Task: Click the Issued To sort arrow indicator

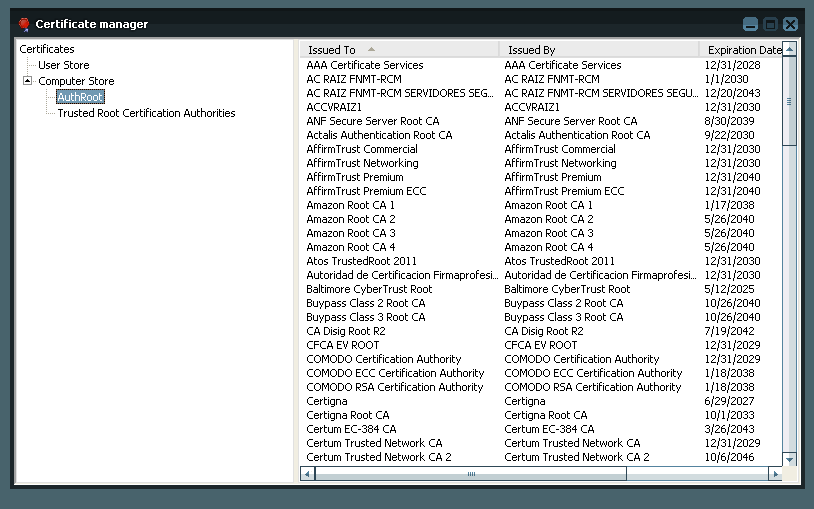Action: [371, 49]
